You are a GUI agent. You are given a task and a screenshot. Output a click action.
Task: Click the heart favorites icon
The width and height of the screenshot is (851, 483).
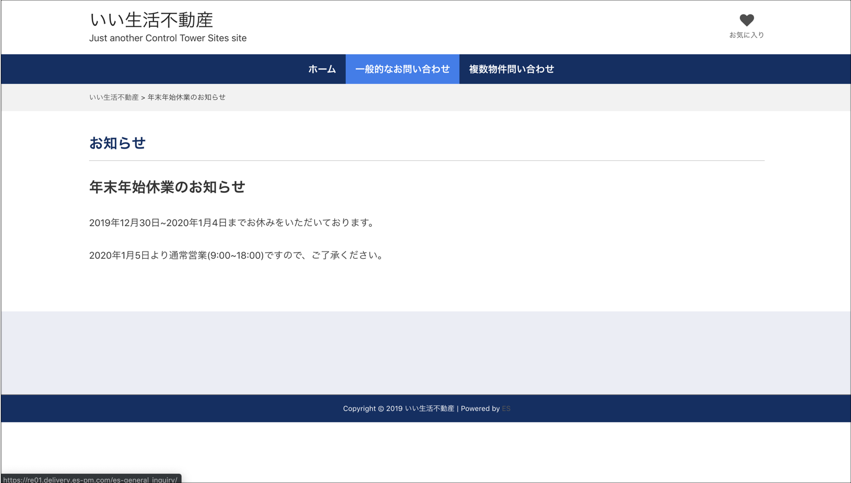746,20
